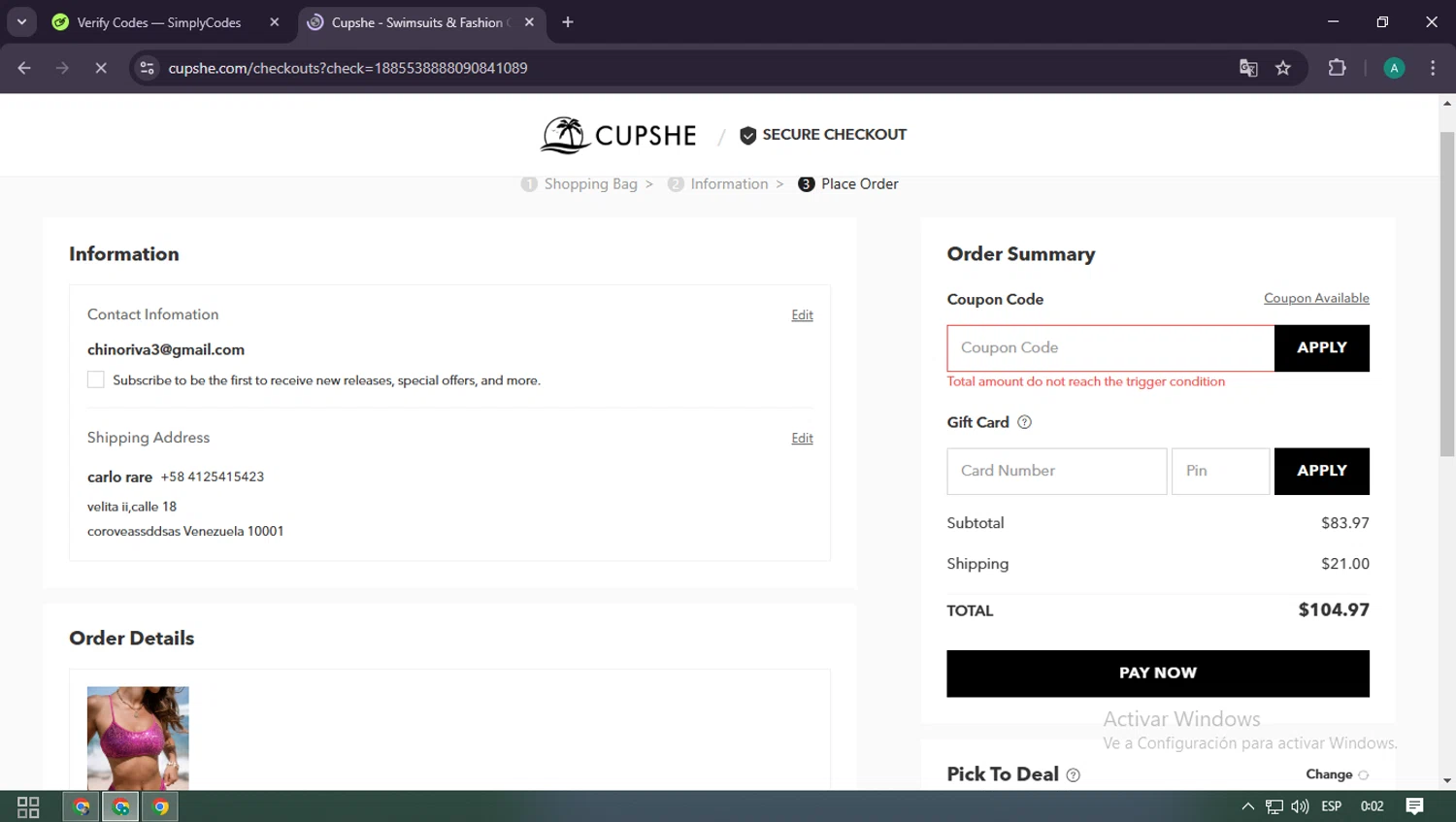Click the Order Details heading
The image size is (1456, 822).
[132, 639]
